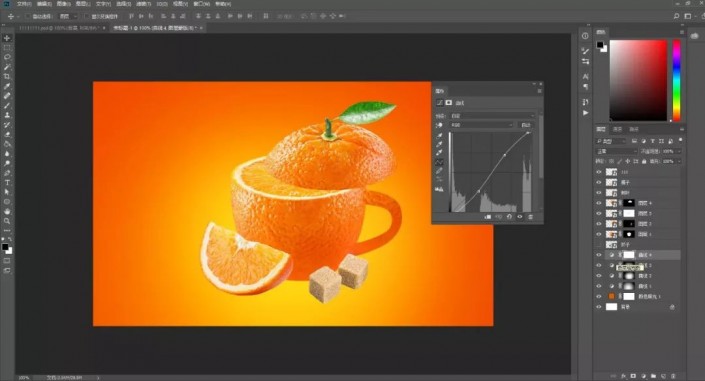The height and width of the screenshot is (381, 705).
Task: Select the Pen tool
Action: [x=7, y=173]
